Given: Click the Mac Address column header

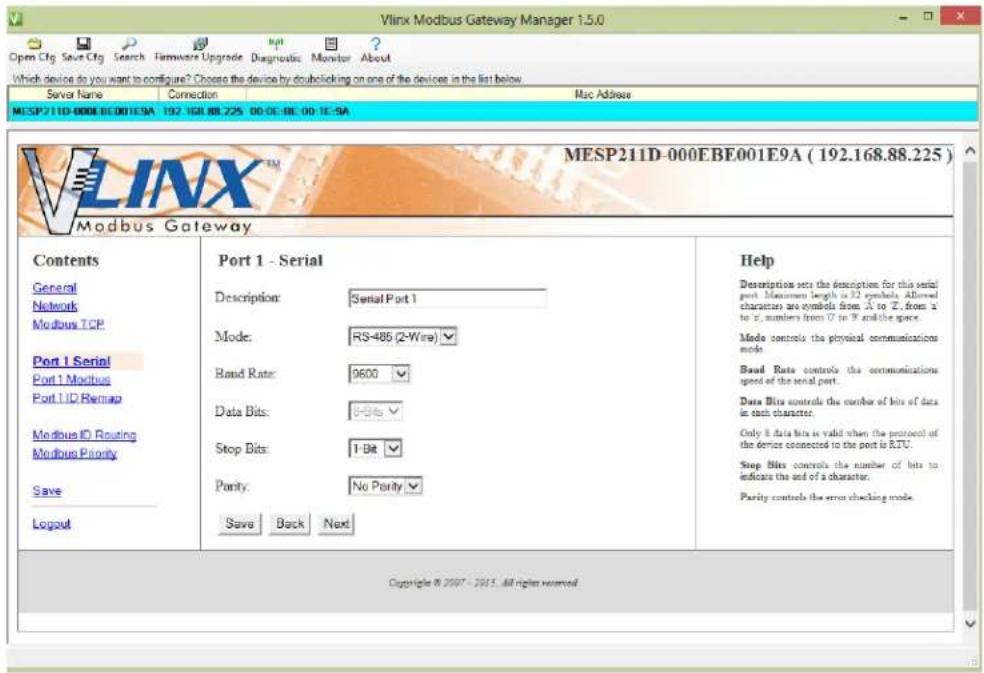Looking at the screenshot, I should (602, 94).
